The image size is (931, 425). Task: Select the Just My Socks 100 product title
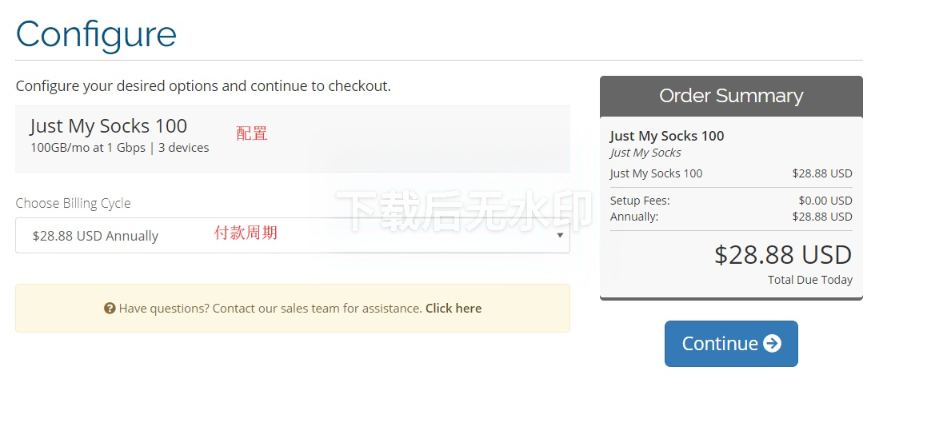tap(108, 126)
